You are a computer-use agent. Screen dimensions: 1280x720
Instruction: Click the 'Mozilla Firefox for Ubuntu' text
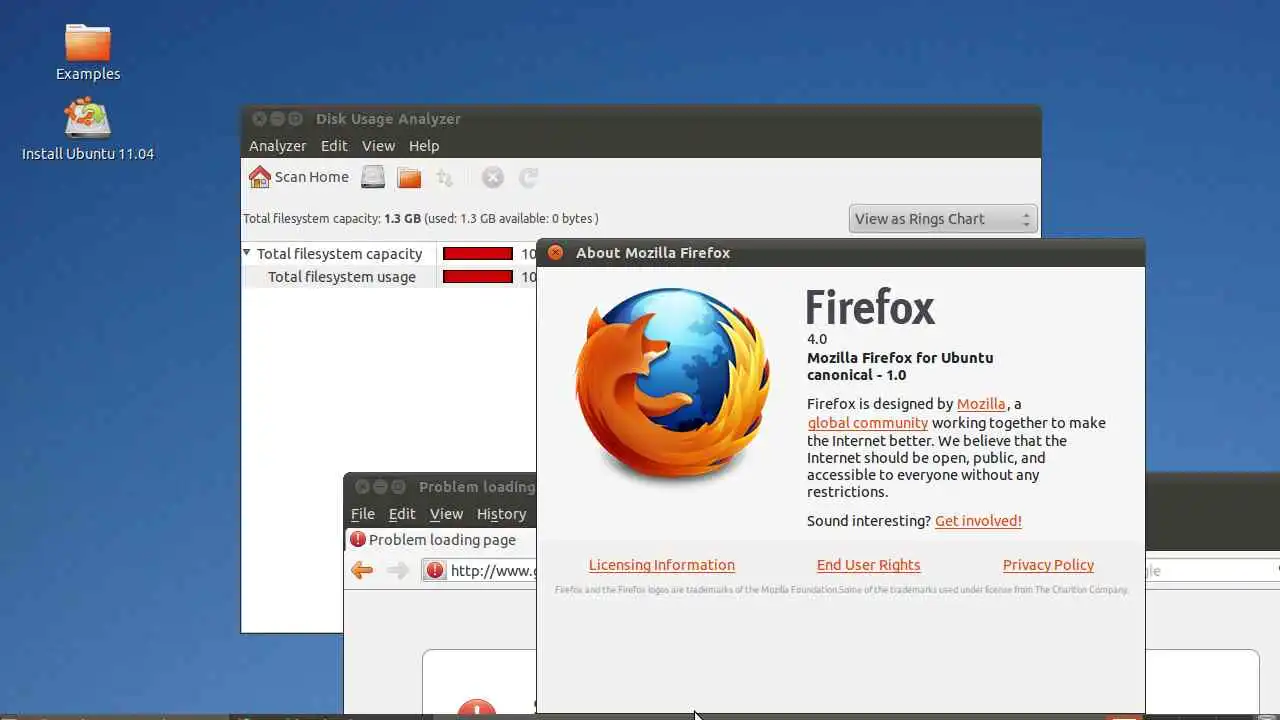[x=900, y=358]
